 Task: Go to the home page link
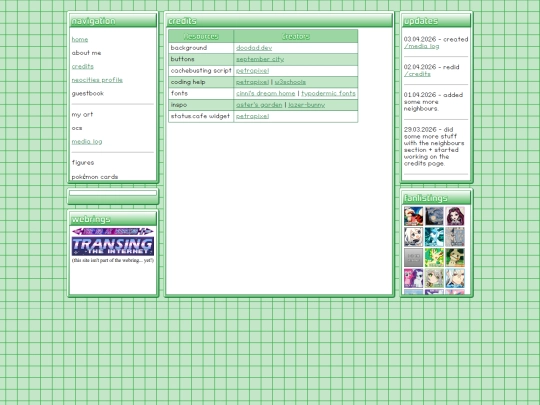tap(80, 39)
